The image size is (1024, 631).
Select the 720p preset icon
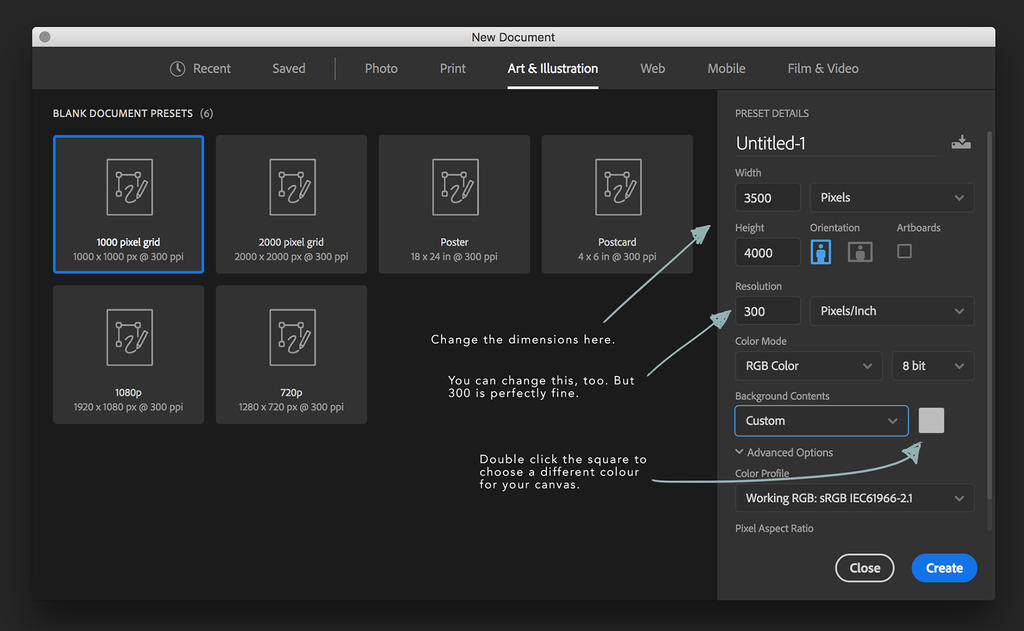pos(291,337)
